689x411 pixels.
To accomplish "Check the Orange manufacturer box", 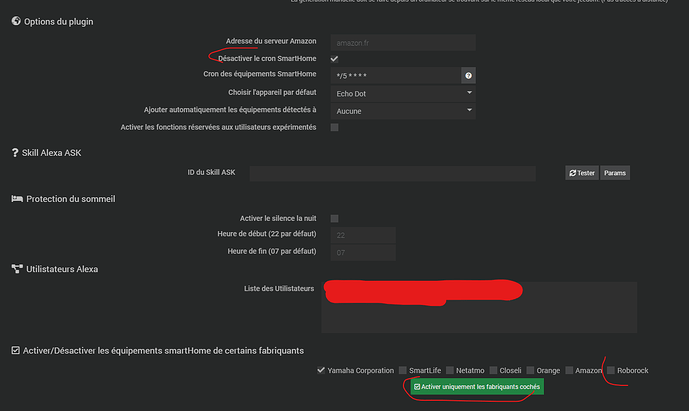I will 530,370.
